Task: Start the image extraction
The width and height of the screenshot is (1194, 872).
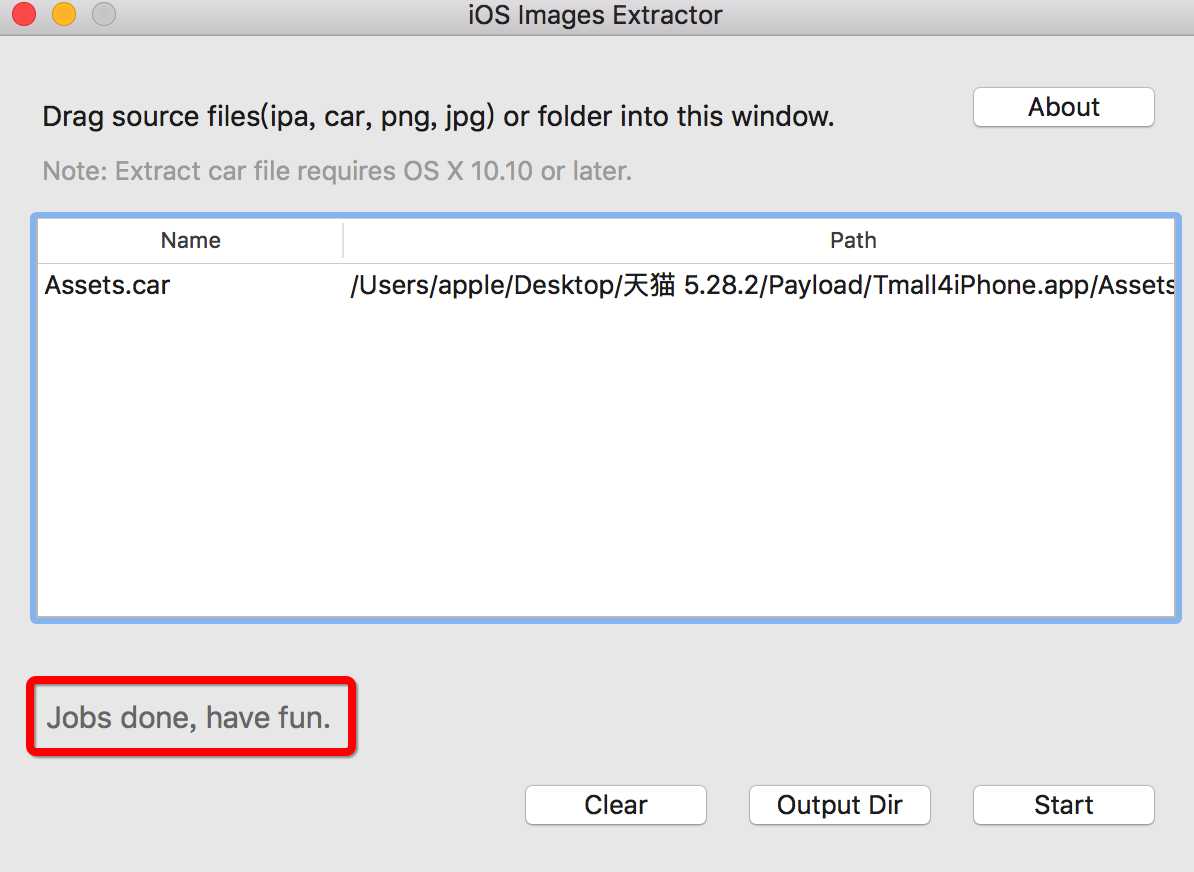Action: (x=1063, y=805)
